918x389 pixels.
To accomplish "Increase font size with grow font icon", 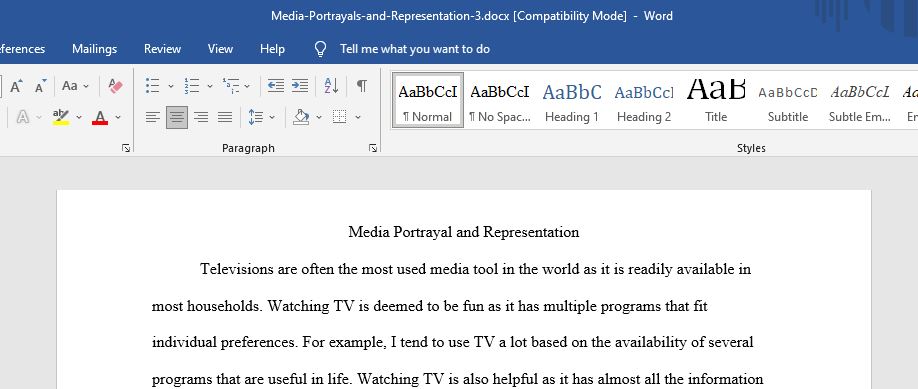I will tap(16, 86).
